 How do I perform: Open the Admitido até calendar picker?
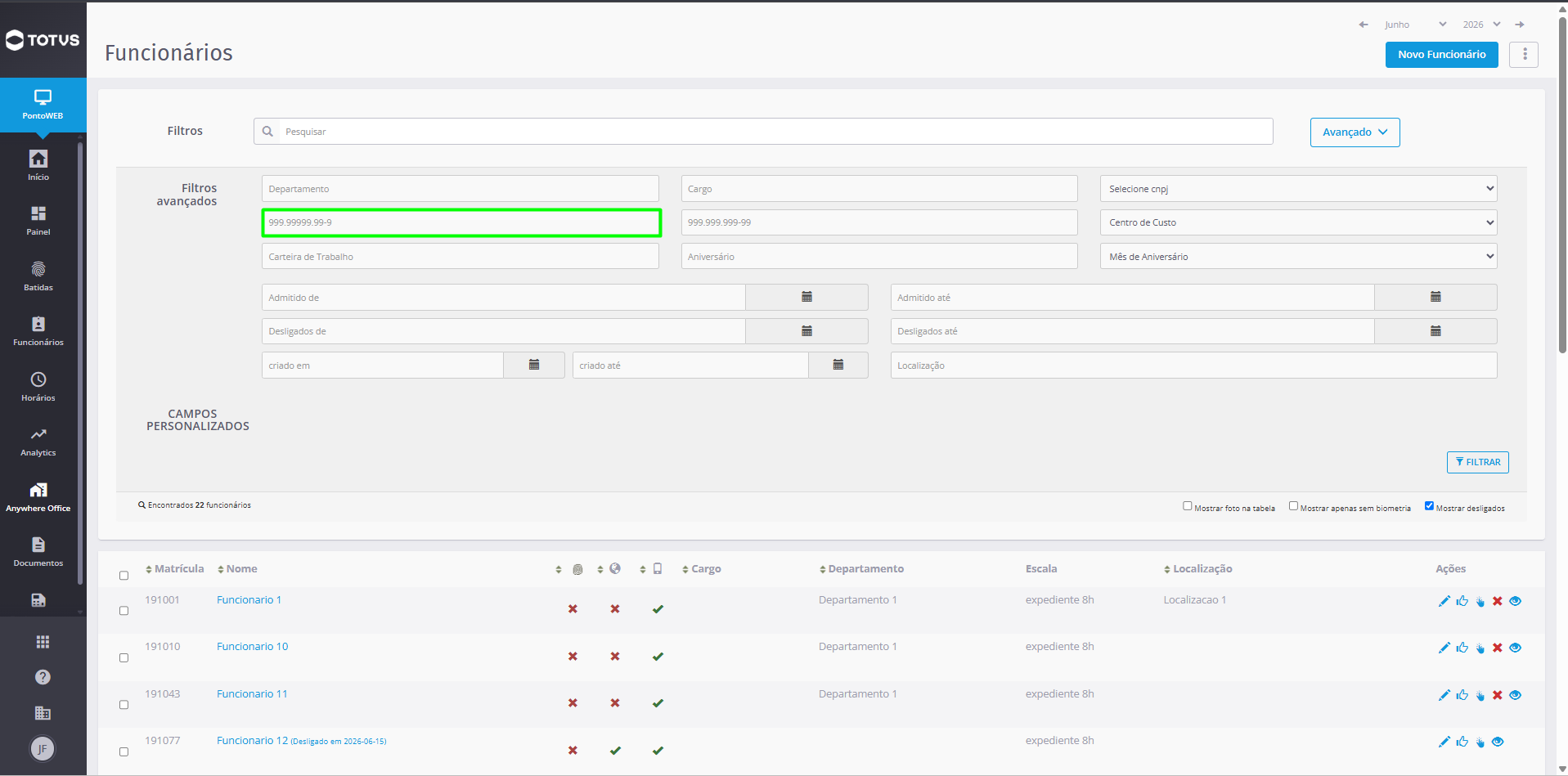coord(1435,297)
